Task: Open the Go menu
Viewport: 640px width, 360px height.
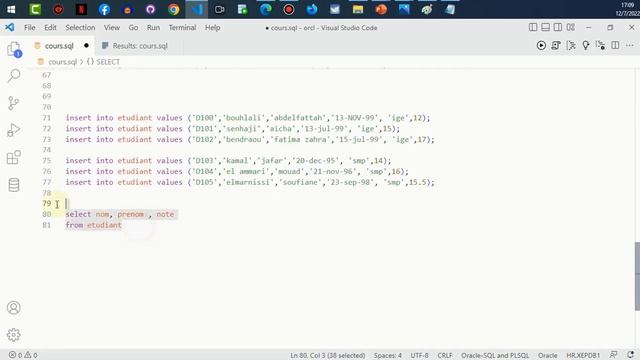Action: [133, 27]
